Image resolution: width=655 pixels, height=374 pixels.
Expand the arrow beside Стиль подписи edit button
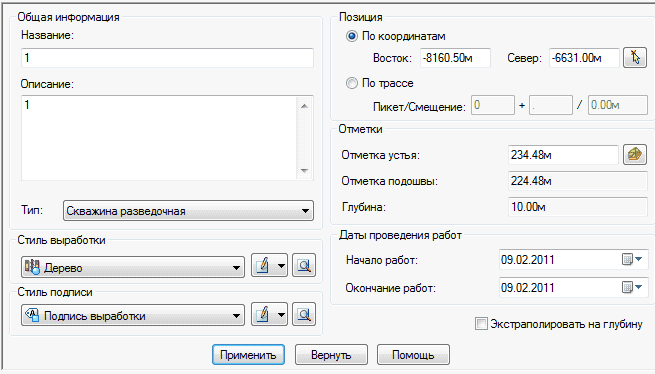(282, 314)
